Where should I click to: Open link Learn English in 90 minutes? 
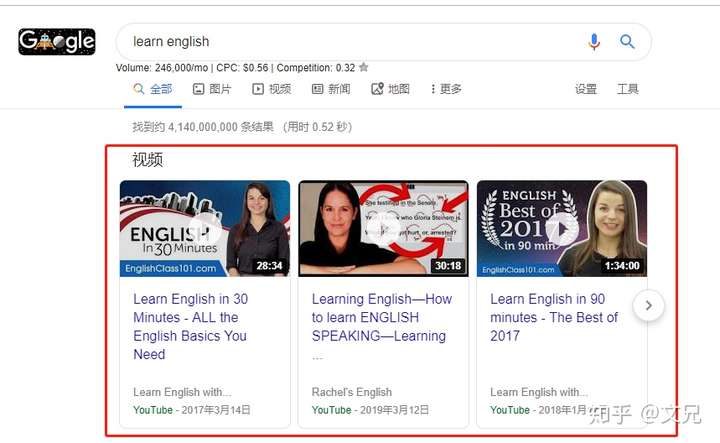pyautogui.click(x=554, y=317)
